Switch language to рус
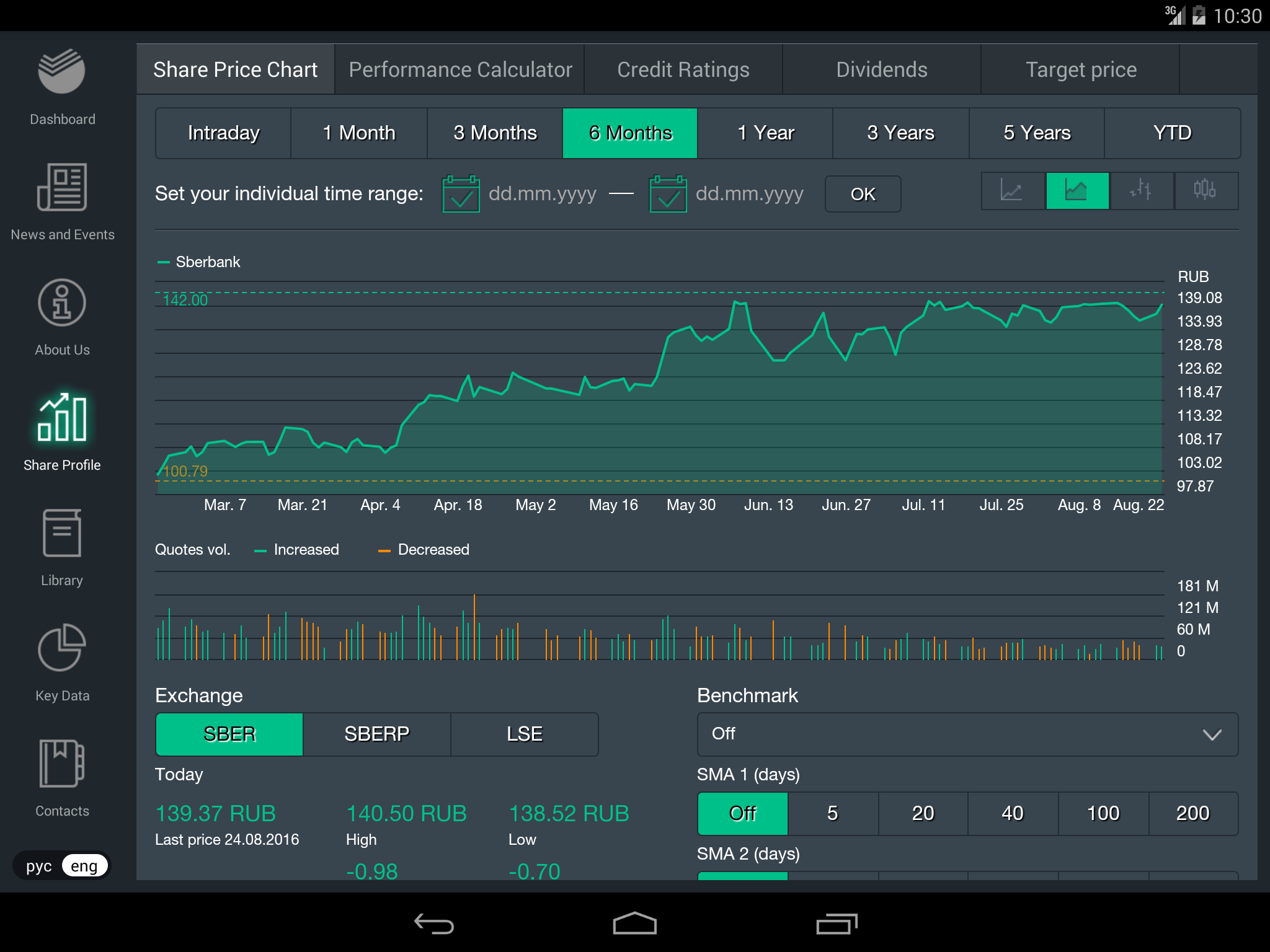The image size is (1270, 952). [x=38, y=866]
